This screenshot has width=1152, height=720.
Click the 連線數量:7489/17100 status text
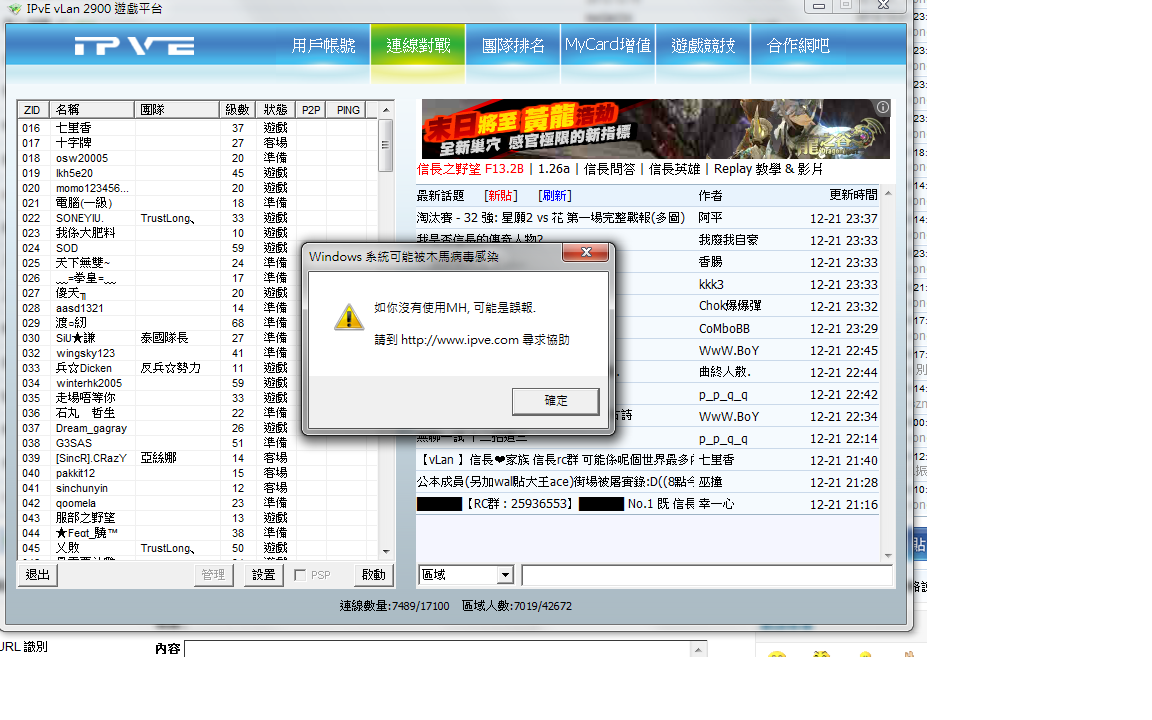395,606
